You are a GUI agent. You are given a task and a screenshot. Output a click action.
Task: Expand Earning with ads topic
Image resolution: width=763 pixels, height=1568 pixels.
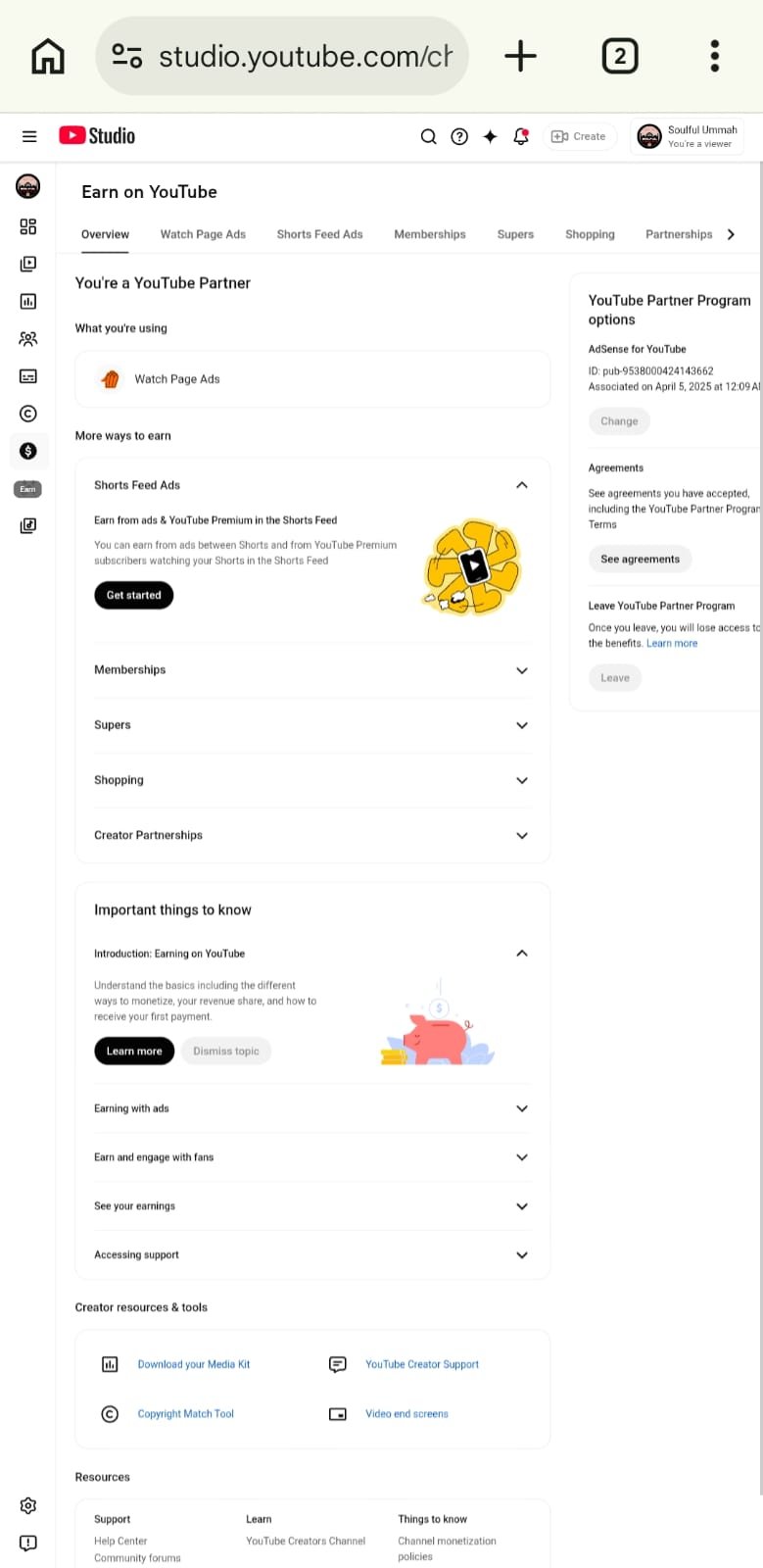pyautogui.click(x=522, y=1108)
